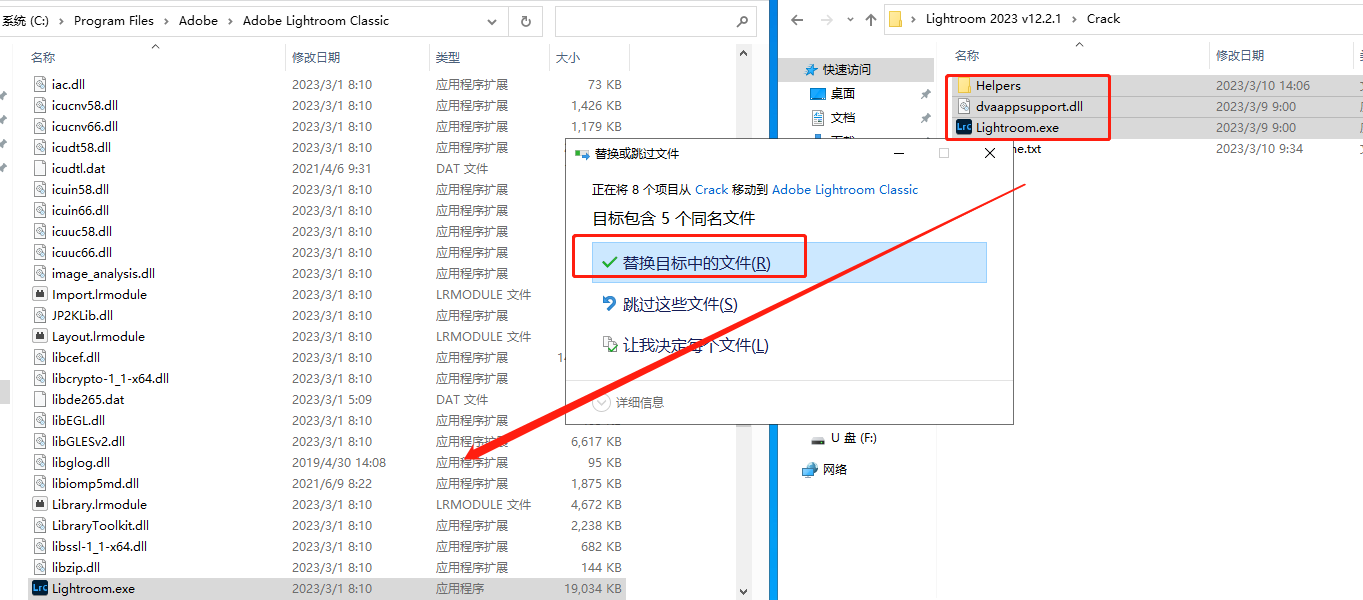Expand details (详细信息) in the dialog

point(601,402)
